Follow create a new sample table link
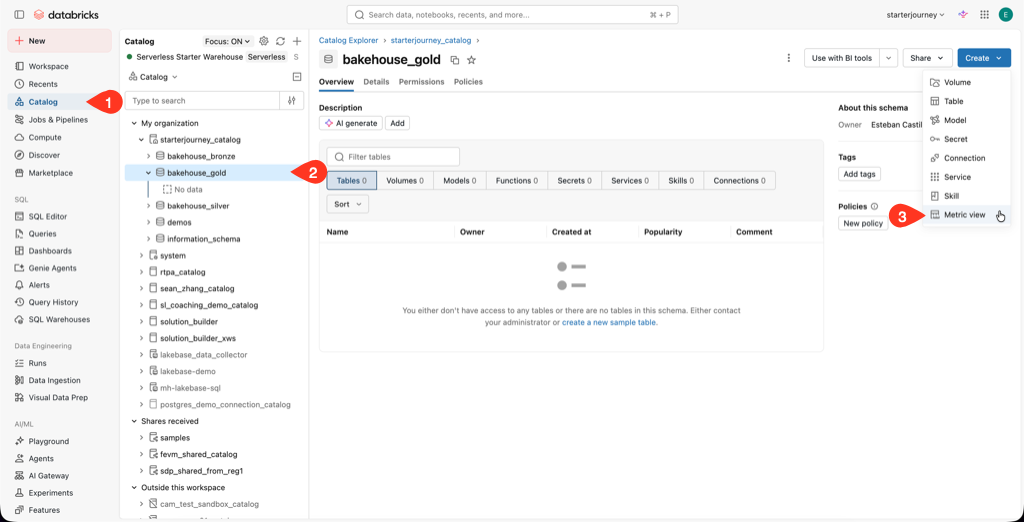 click(609, 323)
